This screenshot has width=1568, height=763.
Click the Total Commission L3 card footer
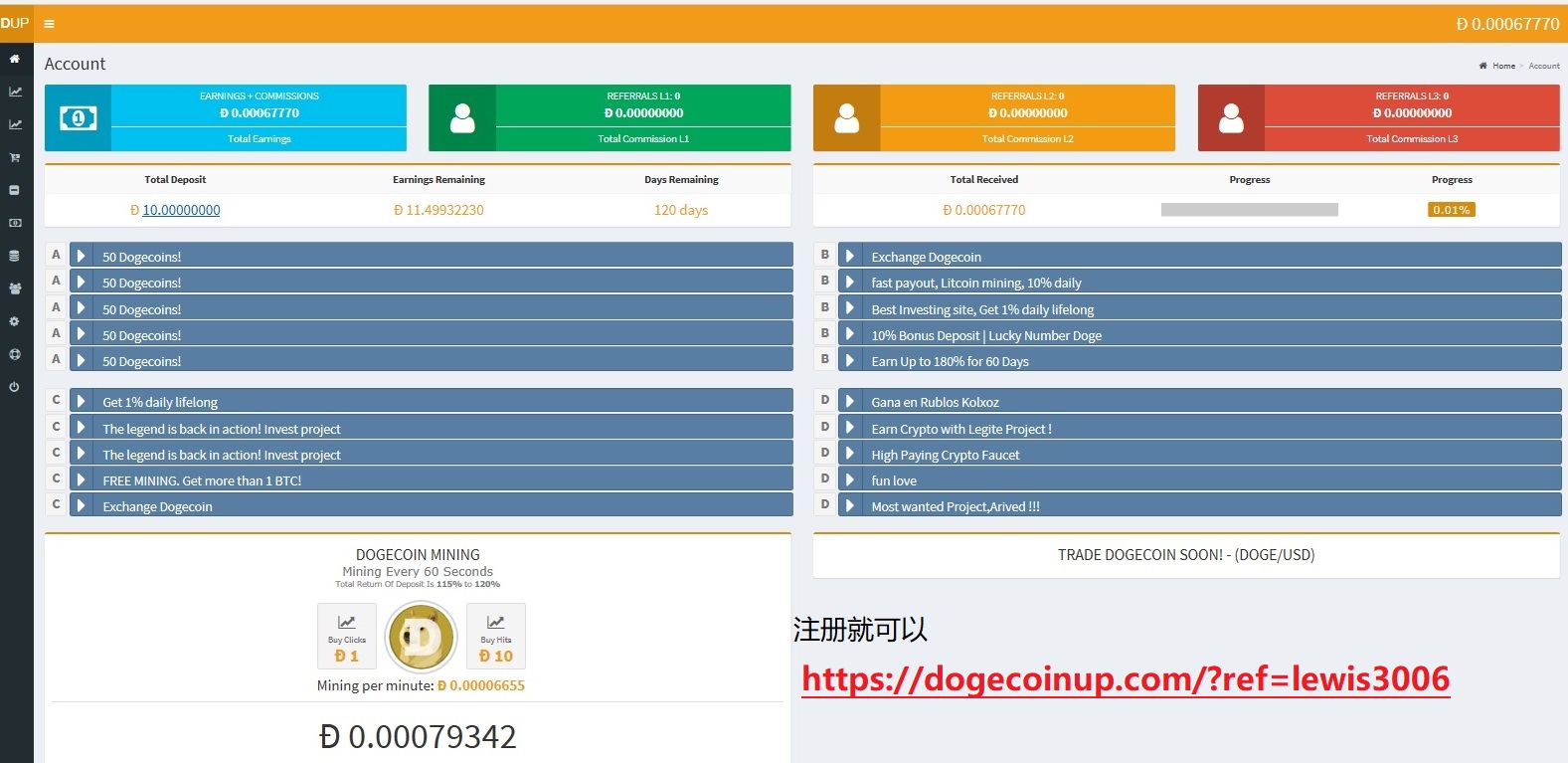point(1412,139)
